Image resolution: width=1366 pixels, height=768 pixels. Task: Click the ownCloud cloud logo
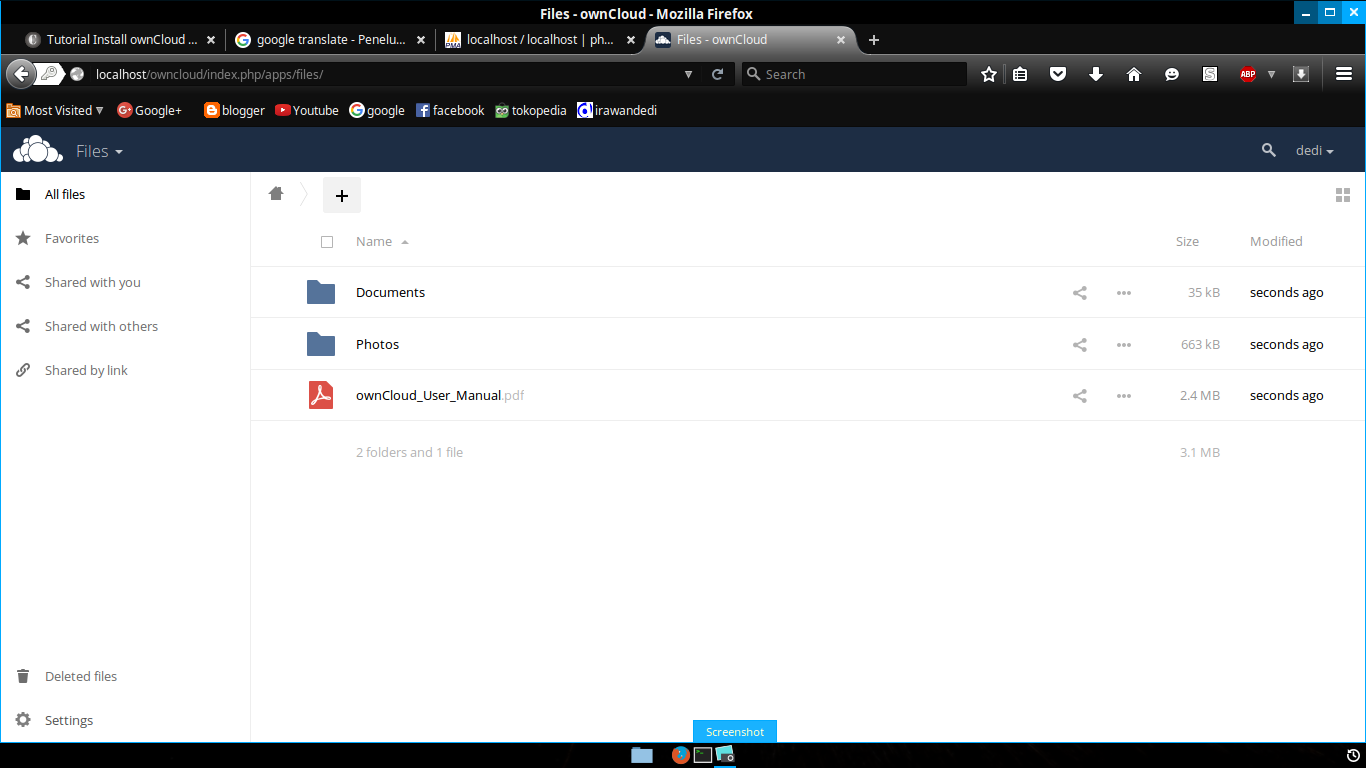(37, 150)
